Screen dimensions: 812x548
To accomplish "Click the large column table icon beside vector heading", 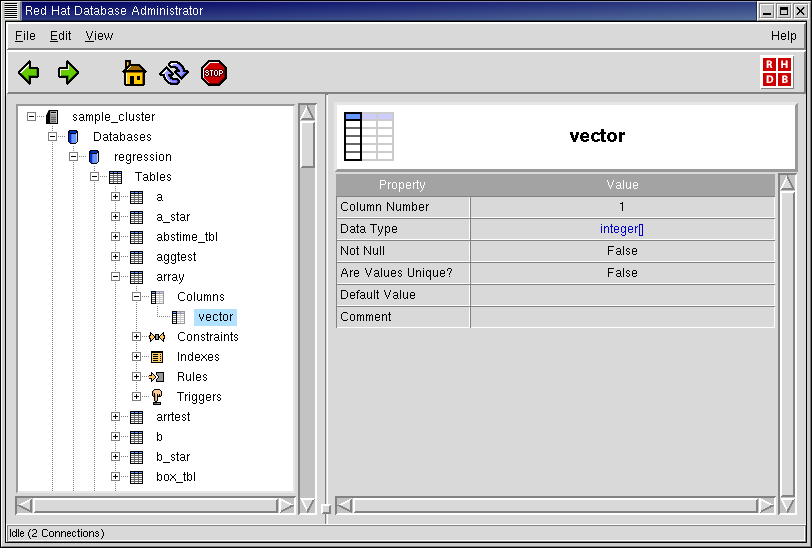I will [369, 136].
